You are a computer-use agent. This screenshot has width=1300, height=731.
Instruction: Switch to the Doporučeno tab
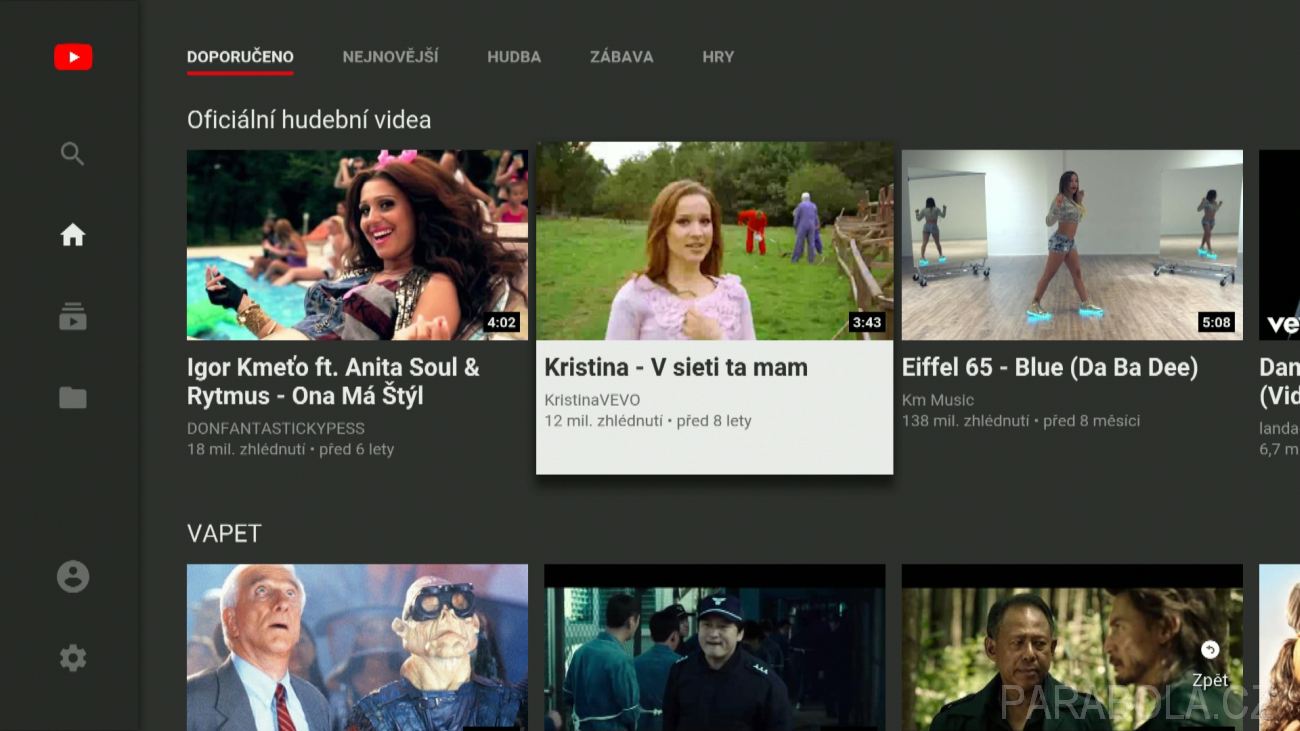[x=240, y=57]
